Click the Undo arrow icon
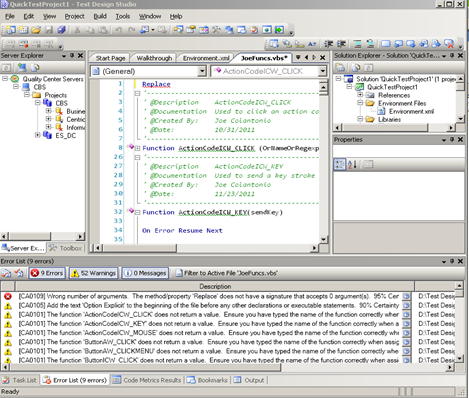Image resolution: width=469 pixels, height=398 pixels. click(118, 30)
